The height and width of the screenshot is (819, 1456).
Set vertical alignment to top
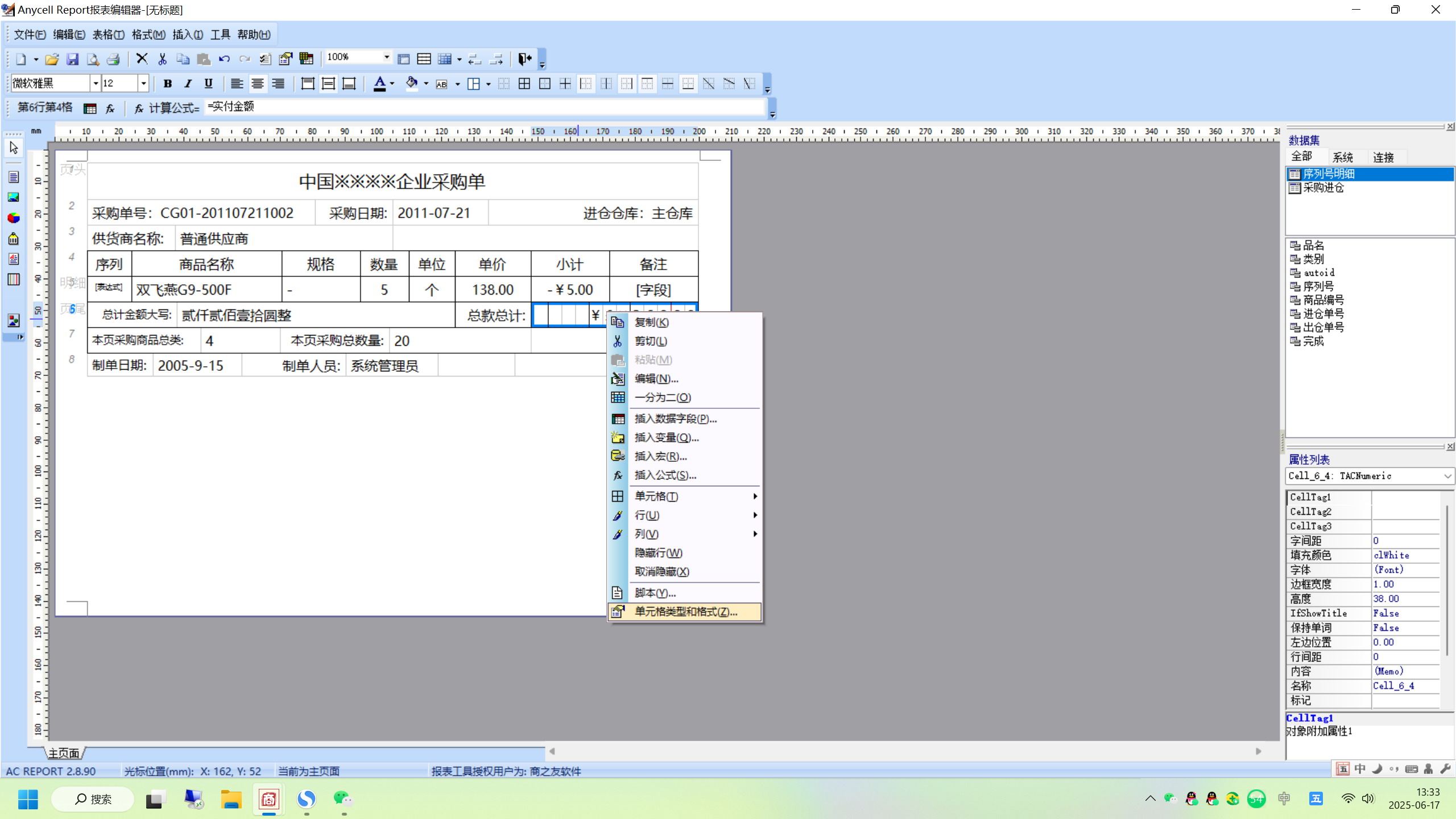tap(308, 84)
